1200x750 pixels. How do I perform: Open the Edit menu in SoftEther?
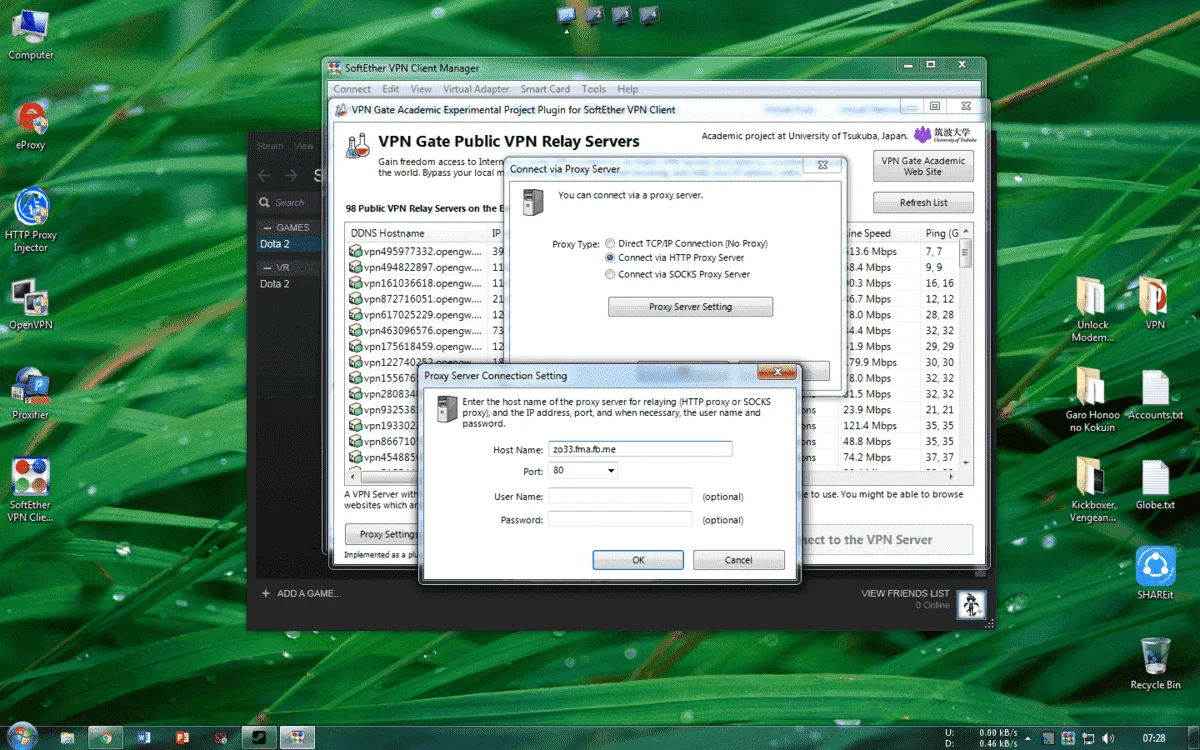(391, 89)
